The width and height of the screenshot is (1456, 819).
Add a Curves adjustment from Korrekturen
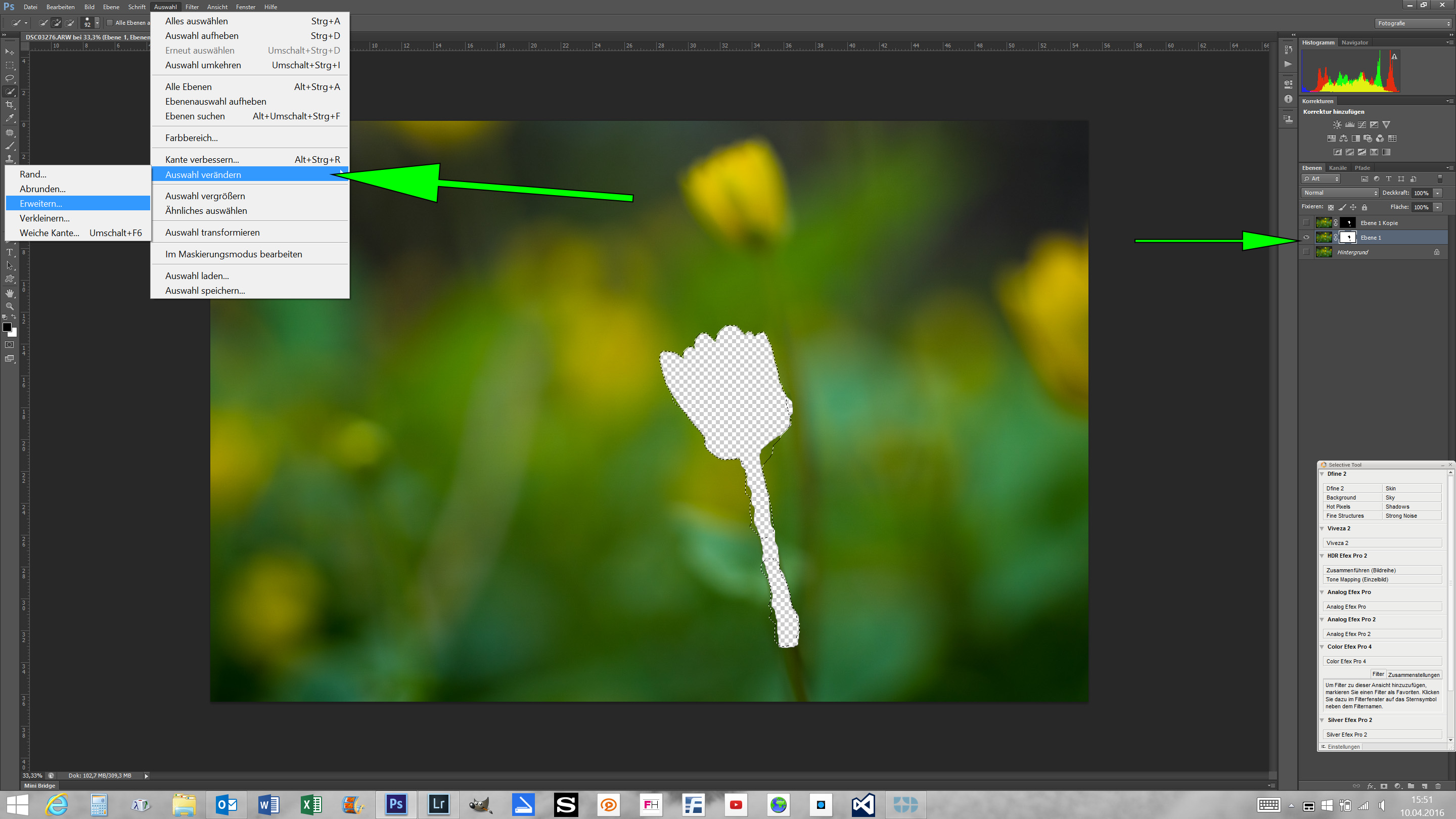(x=1362, y=124)
